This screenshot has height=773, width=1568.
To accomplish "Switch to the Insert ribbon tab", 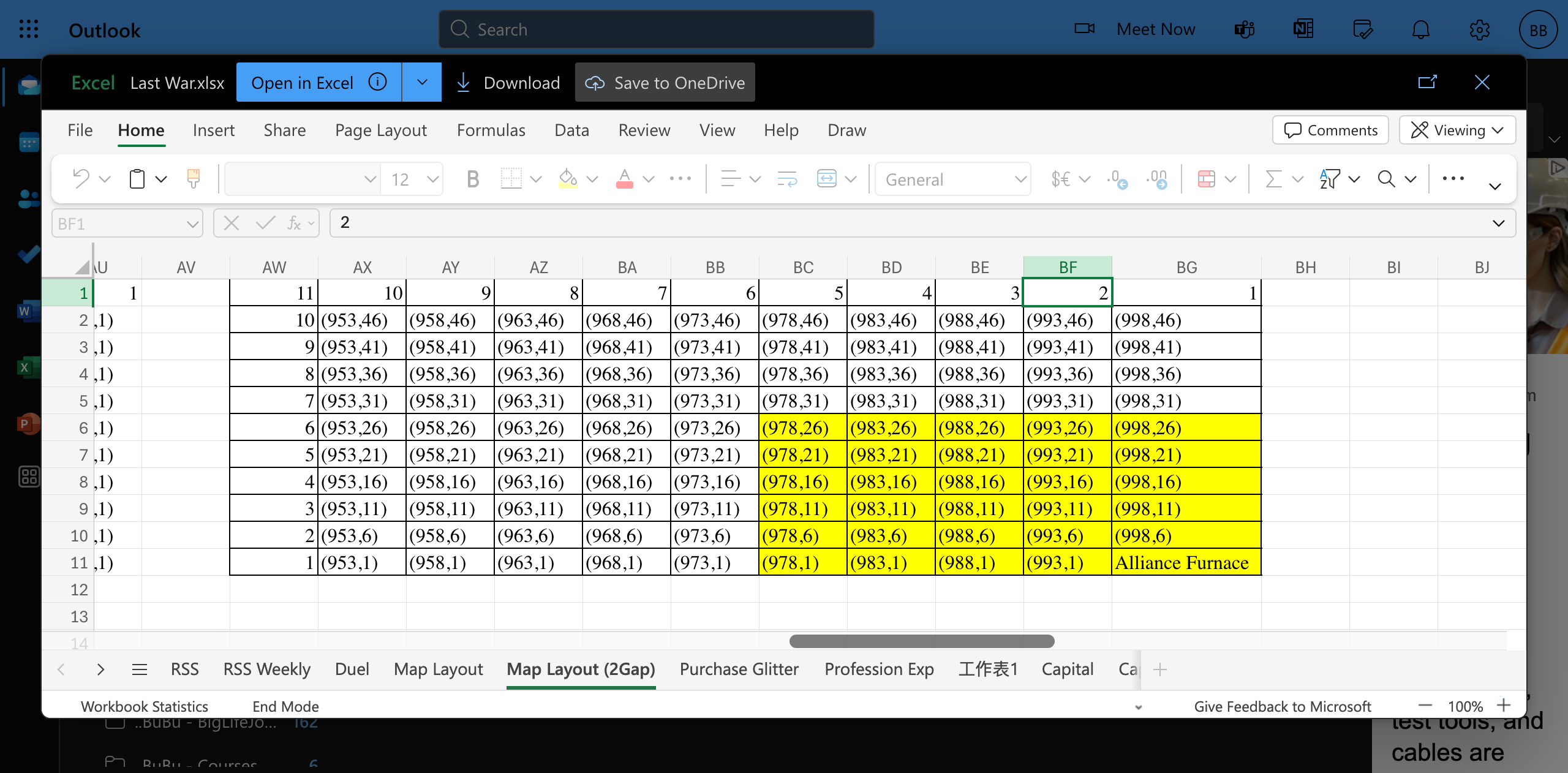I will [x=213, y=130].
